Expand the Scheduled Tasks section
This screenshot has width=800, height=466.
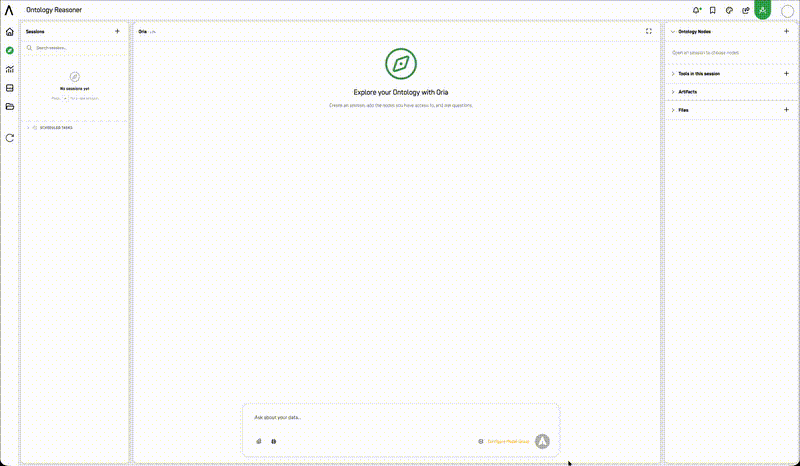coord(28,128)
